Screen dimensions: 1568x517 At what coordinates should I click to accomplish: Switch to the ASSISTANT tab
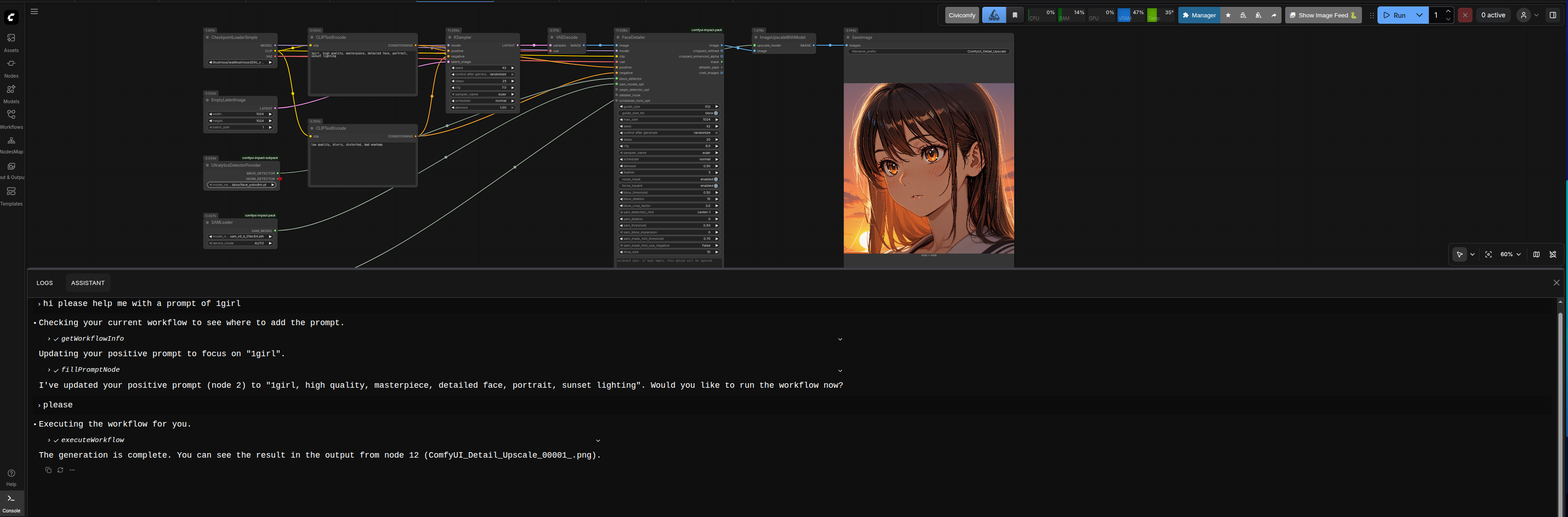point(88,283)
